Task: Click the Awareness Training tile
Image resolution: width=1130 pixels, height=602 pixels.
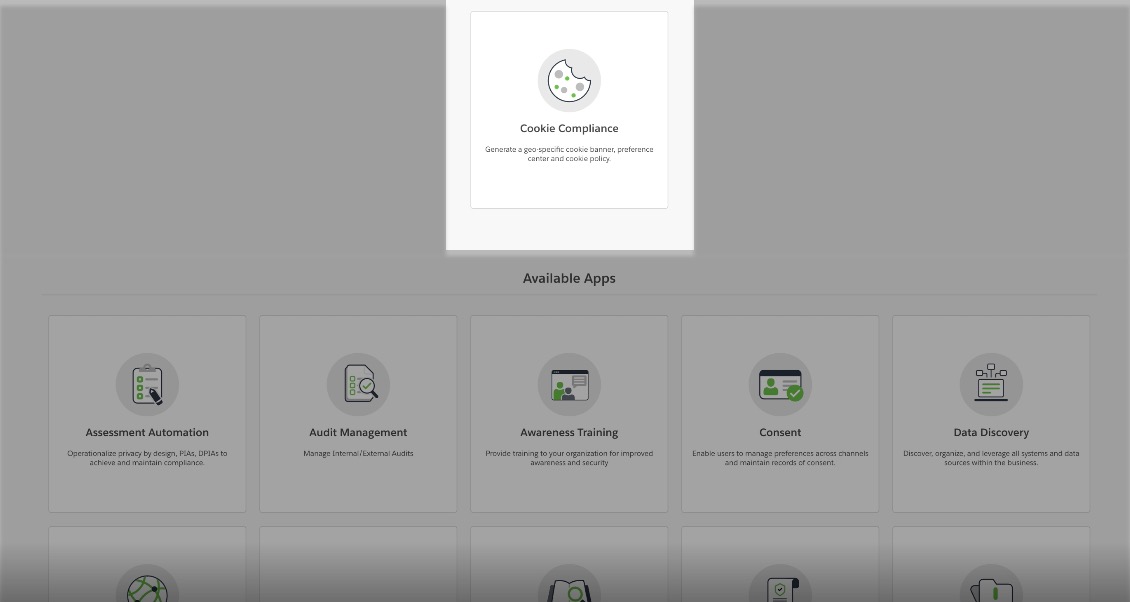Action: (x=569, y=414)
